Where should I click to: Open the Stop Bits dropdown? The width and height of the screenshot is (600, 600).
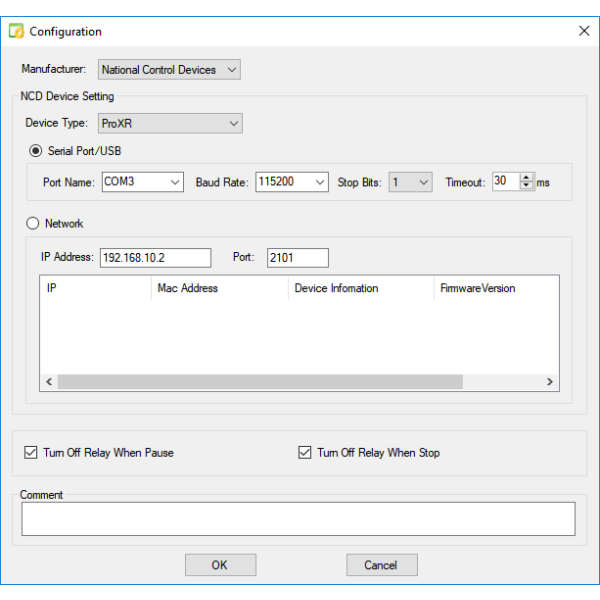click(411, 182)
